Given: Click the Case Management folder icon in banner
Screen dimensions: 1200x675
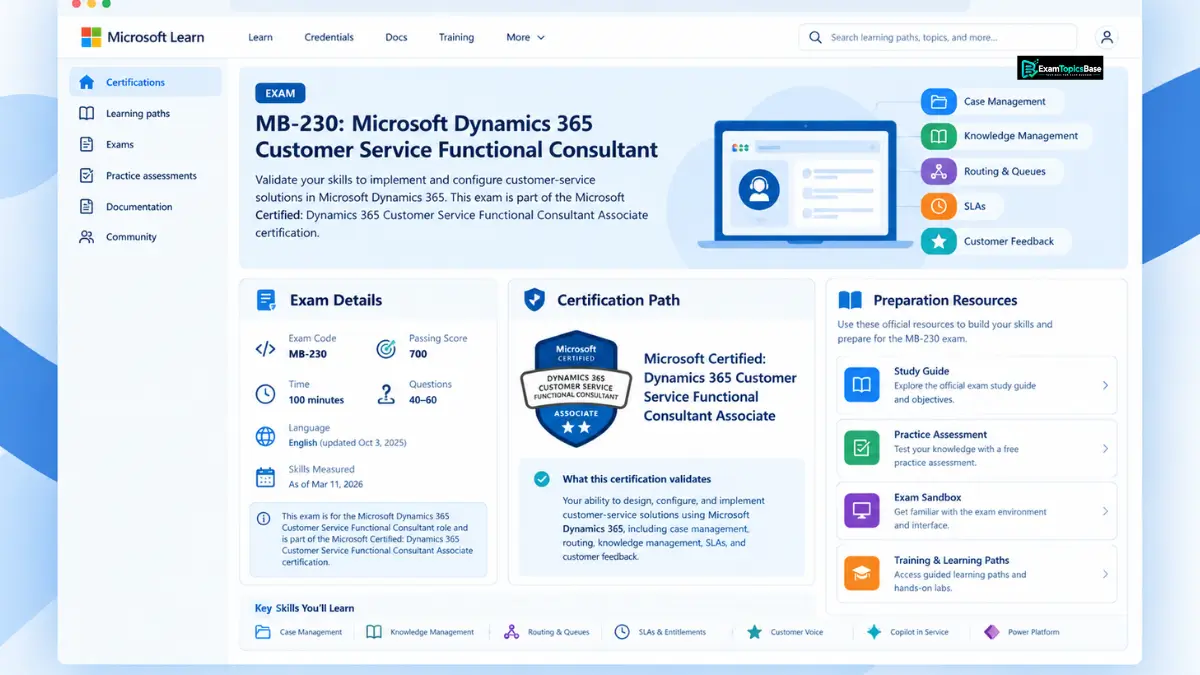Looking at the screenshot, I should point(938,101).
